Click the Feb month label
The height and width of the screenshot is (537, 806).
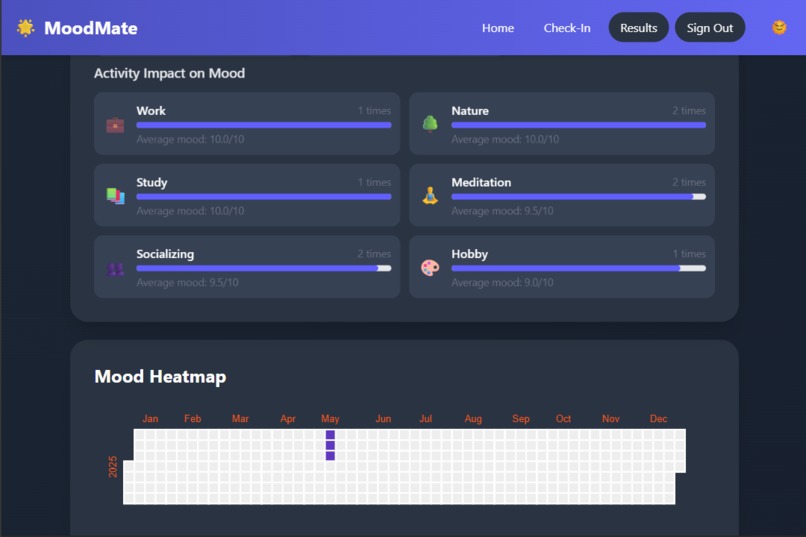coord(192,418)
